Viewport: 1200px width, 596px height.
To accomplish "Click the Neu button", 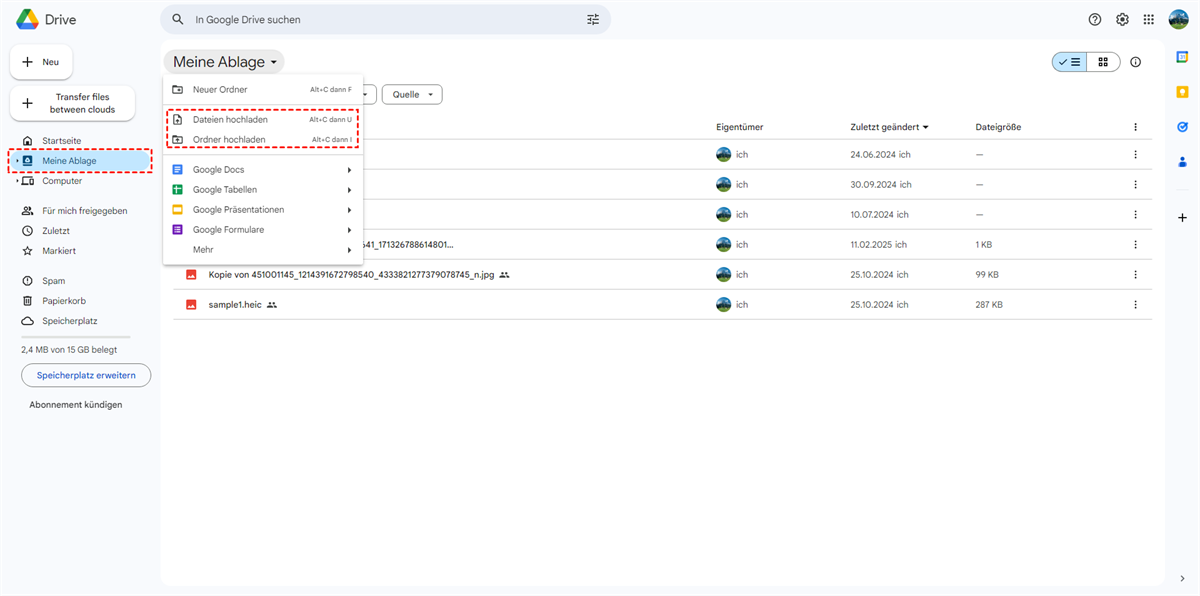I will (41, 62).
